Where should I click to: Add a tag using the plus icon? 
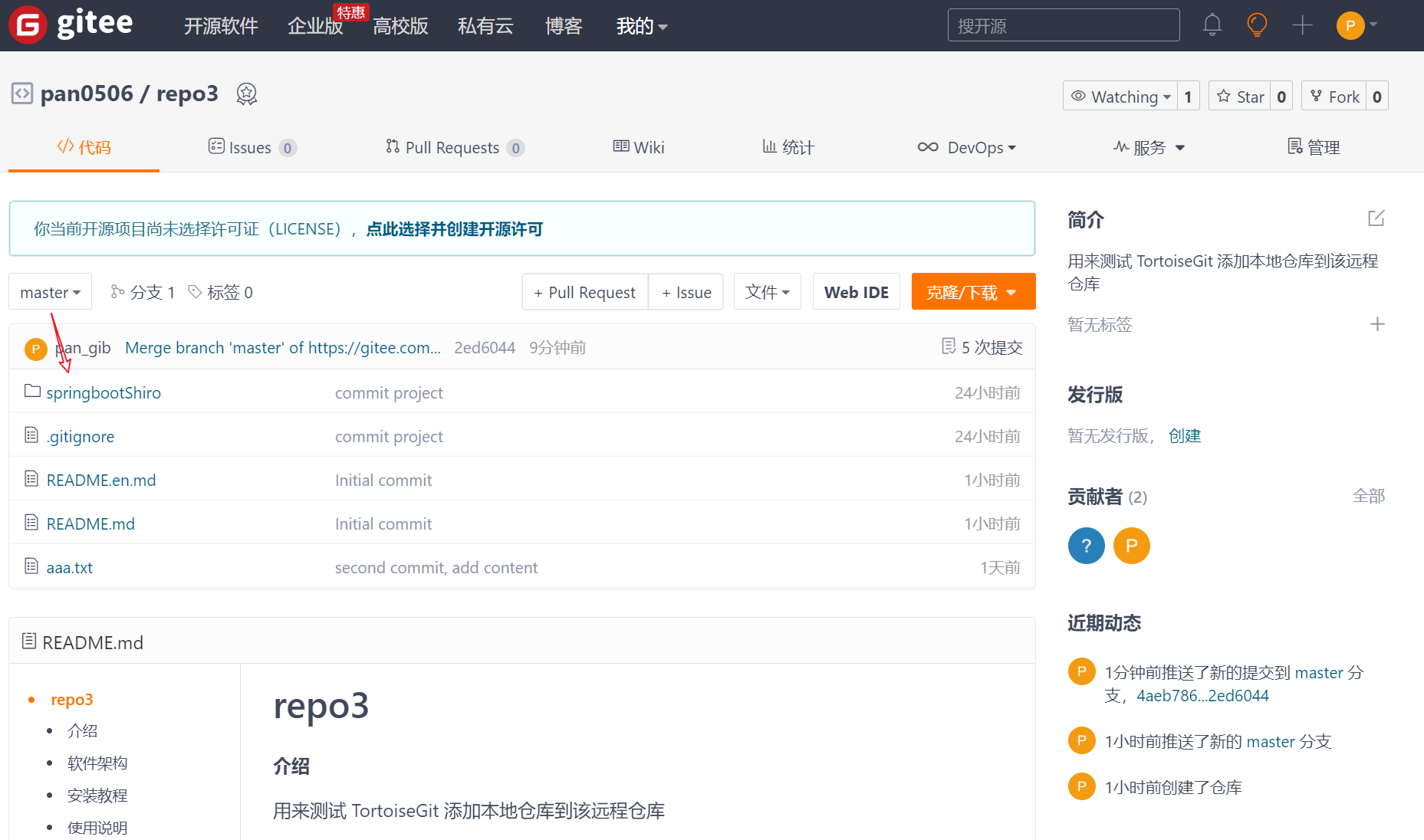(x=1377, y=324)
